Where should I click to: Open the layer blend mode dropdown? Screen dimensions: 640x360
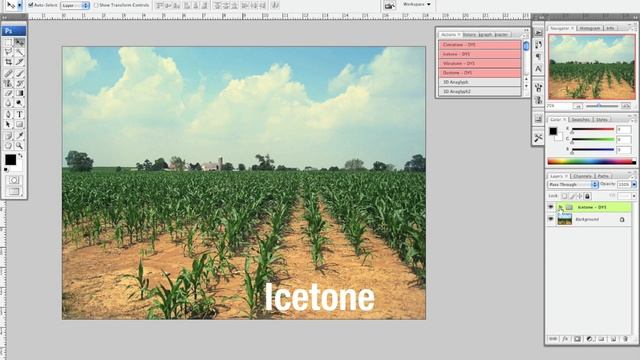(573, 184)
